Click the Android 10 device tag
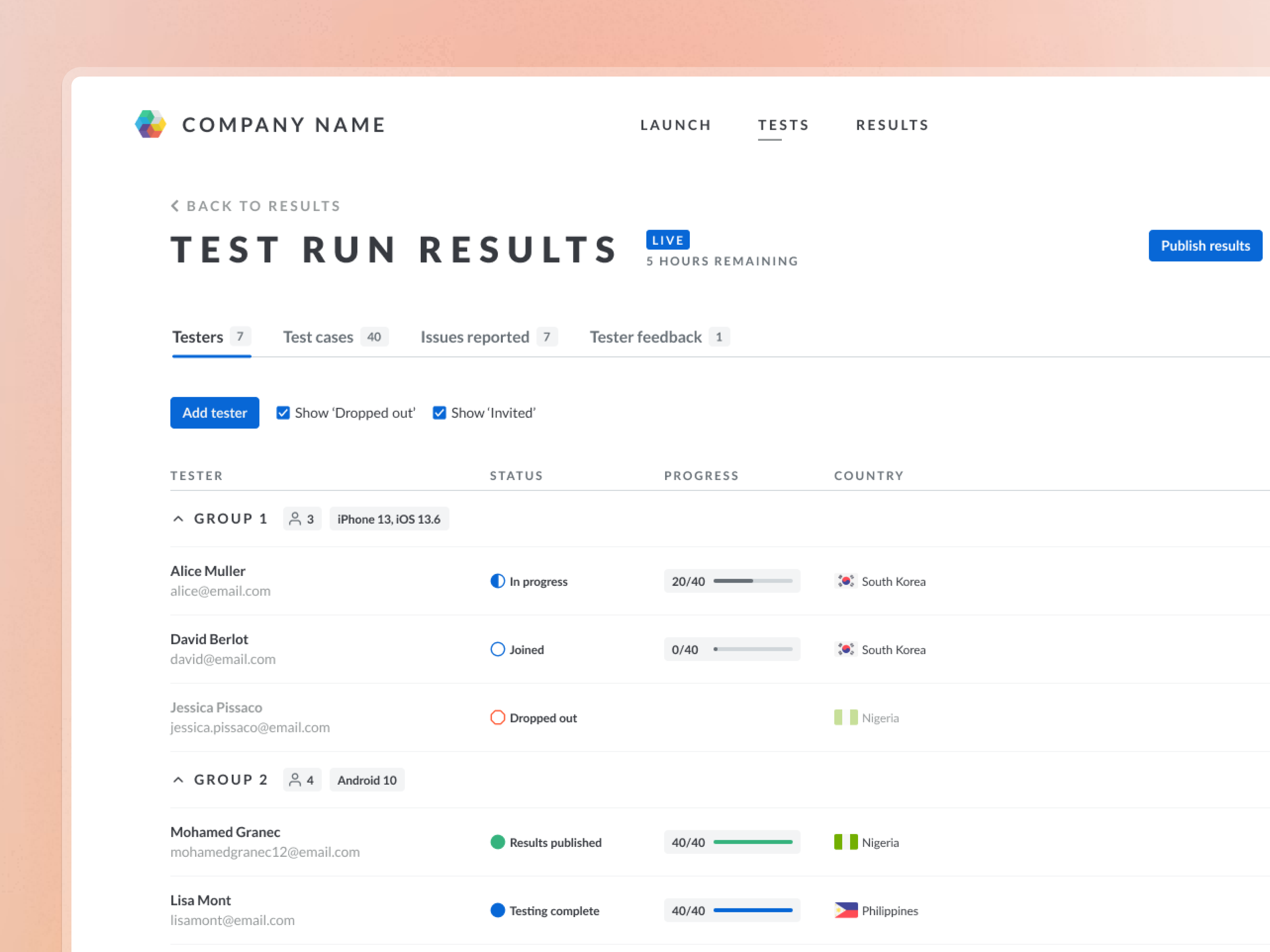Screen dimensions: 1270x952 [x=367, y=780]
